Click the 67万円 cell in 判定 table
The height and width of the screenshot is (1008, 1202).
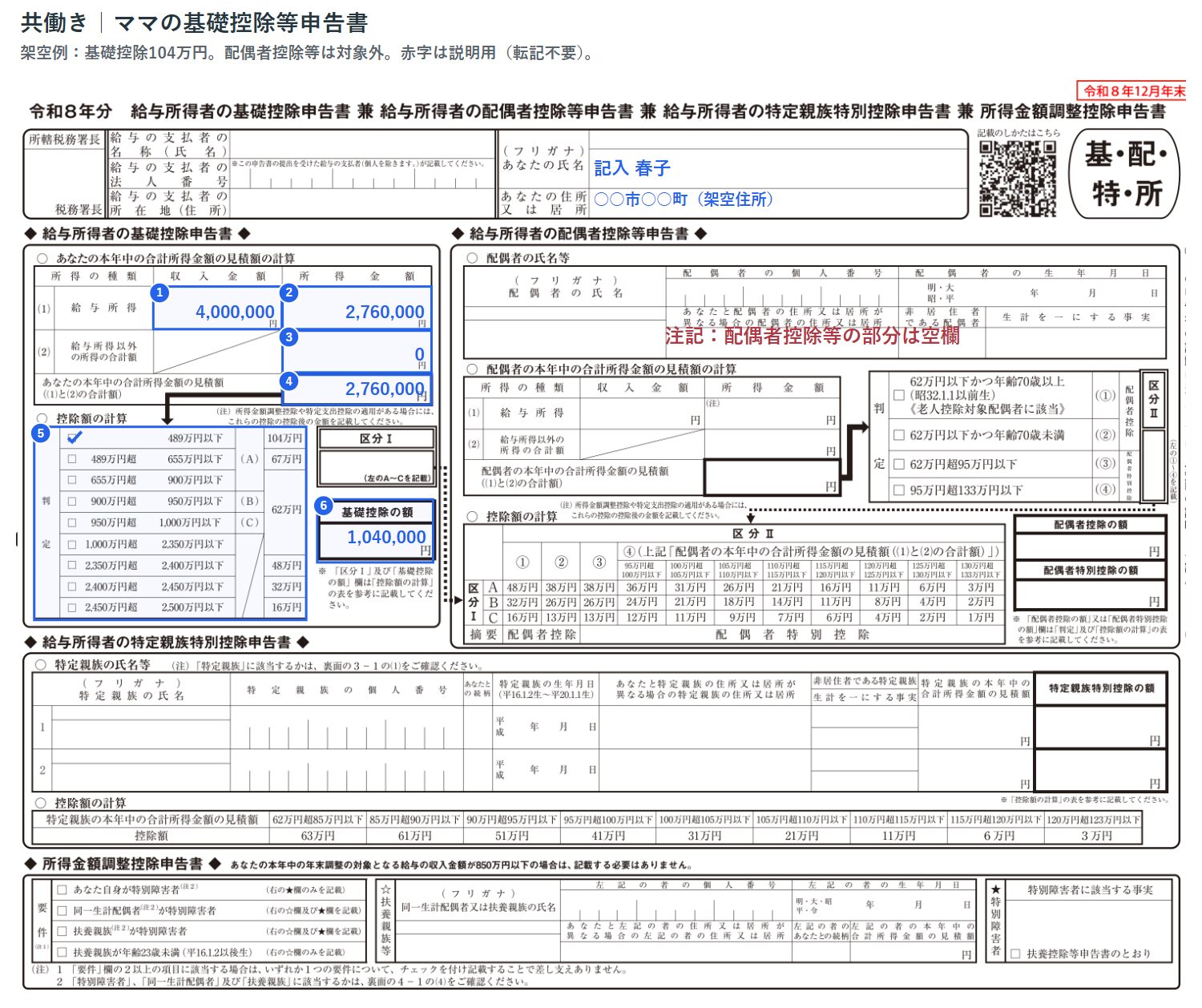286,459
